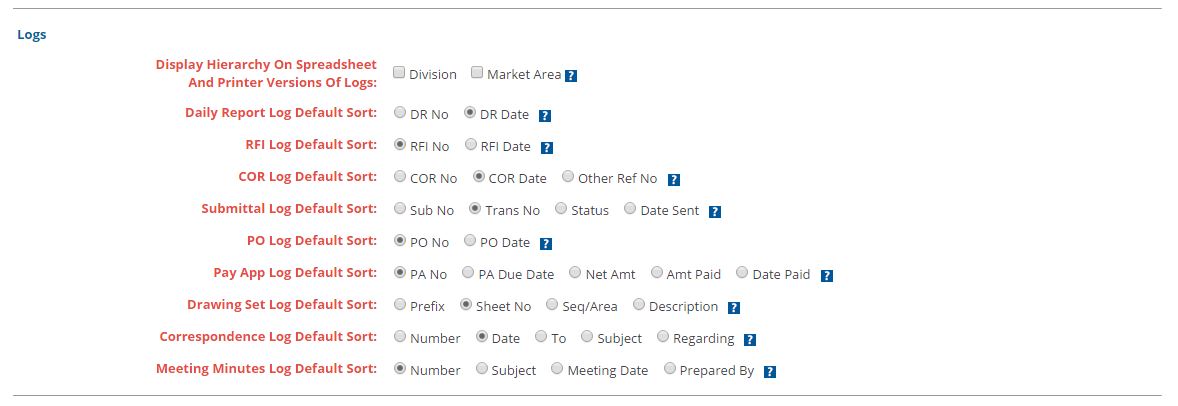1178x406 pixels.
Task: Open help icon for RFI Log sort
Action: (x=547, y=147)
